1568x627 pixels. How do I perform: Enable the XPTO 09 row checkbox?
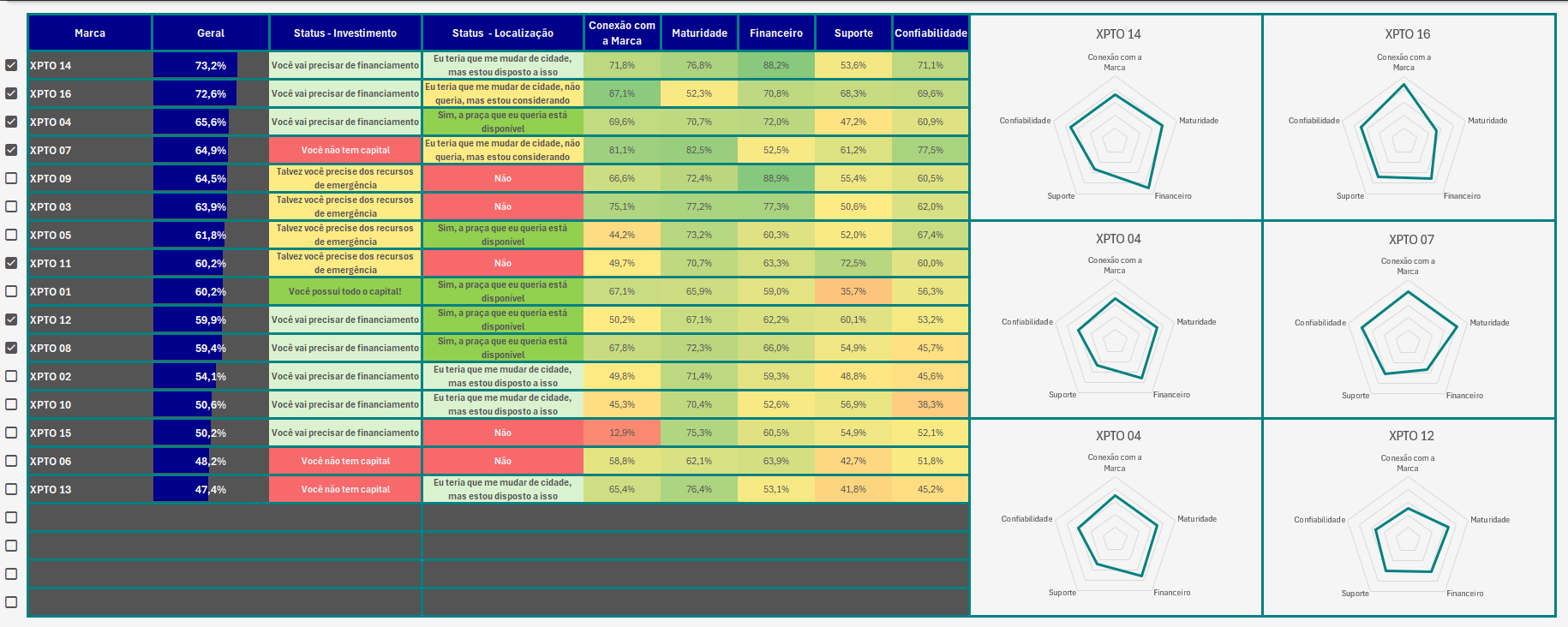(x=11, y=178)
